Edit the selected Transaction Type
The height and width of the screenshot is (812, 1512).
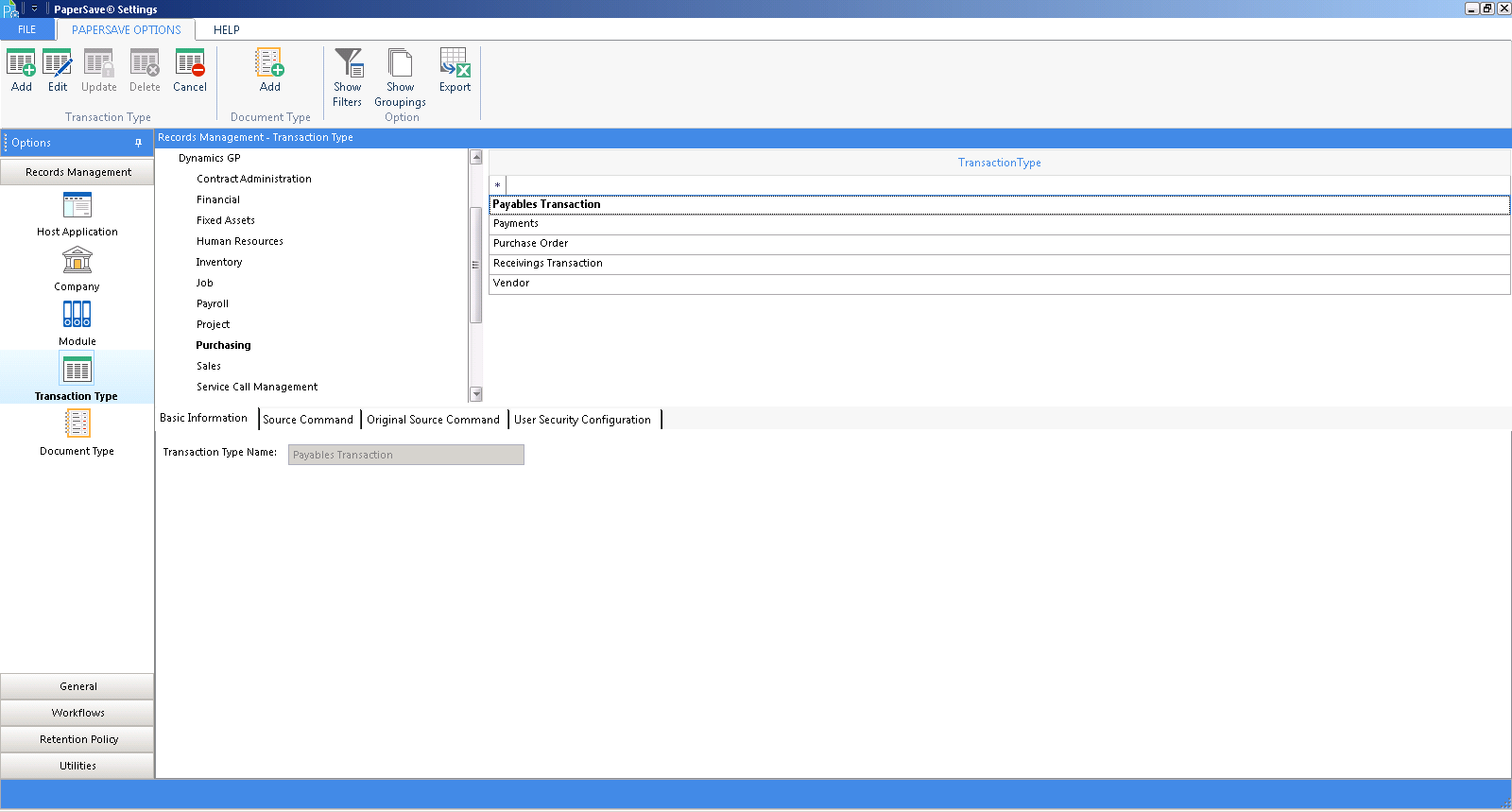(58, 71)
